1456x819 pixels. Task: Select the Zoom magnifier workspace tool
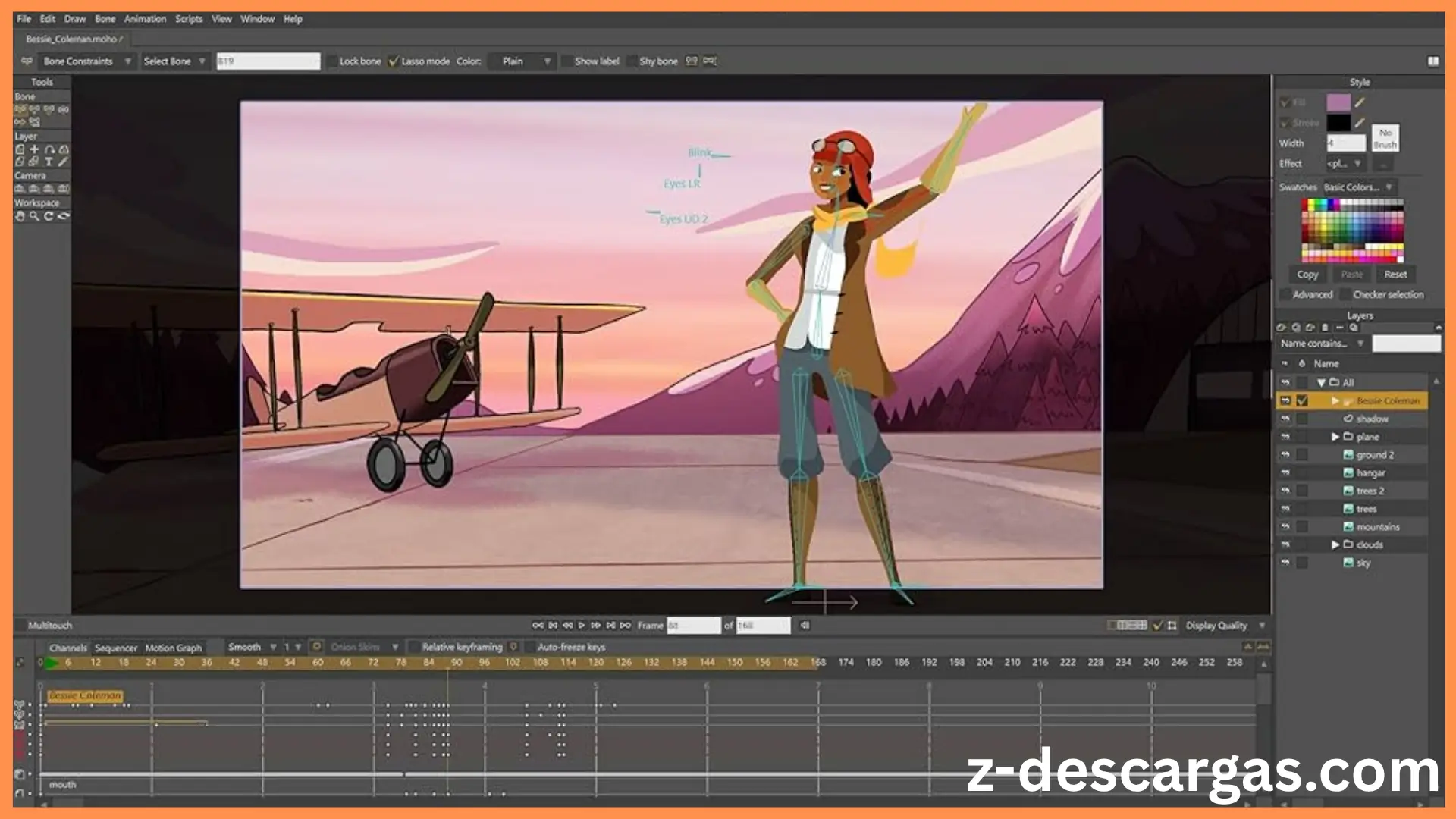34,216
